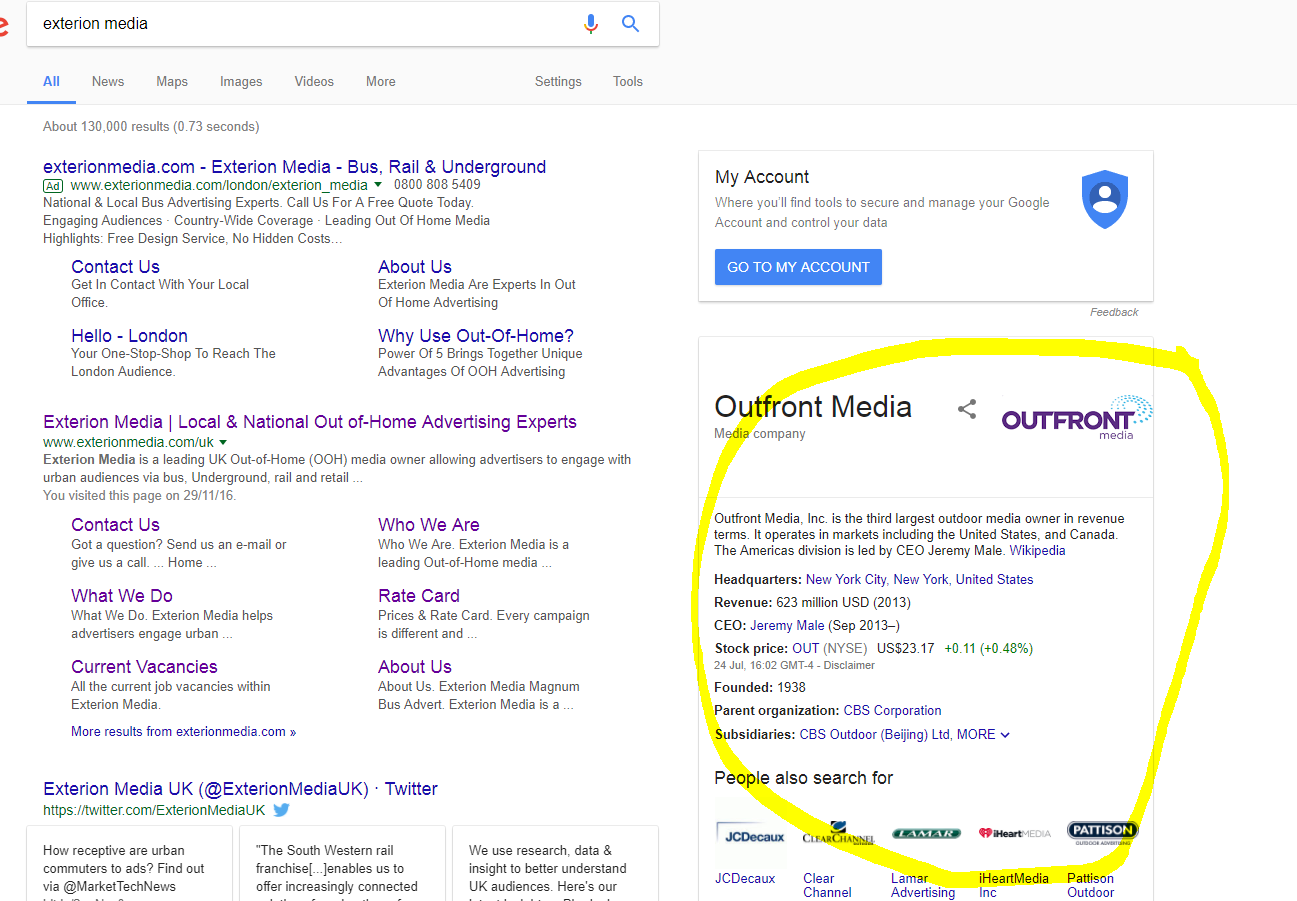
Task: Select the All results tab
Action: pos(51,81)
